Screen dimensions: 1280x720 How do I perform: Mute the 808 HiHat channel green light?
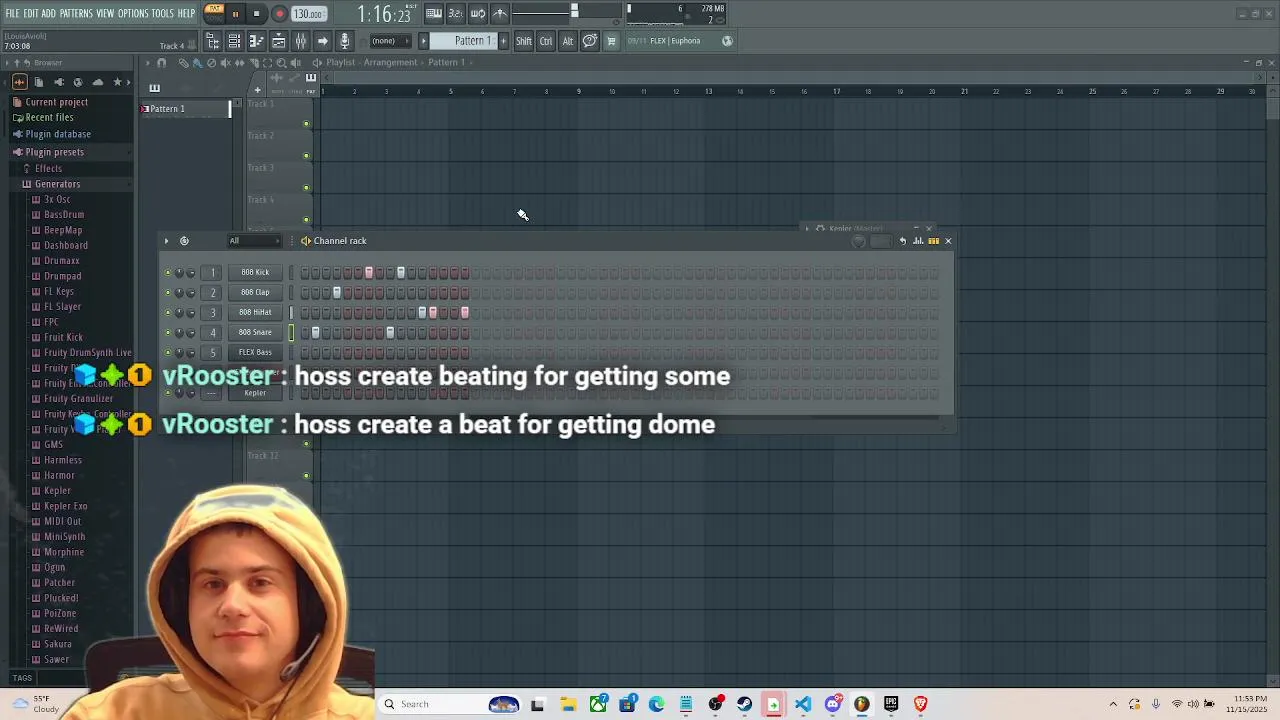click(167, 312)
